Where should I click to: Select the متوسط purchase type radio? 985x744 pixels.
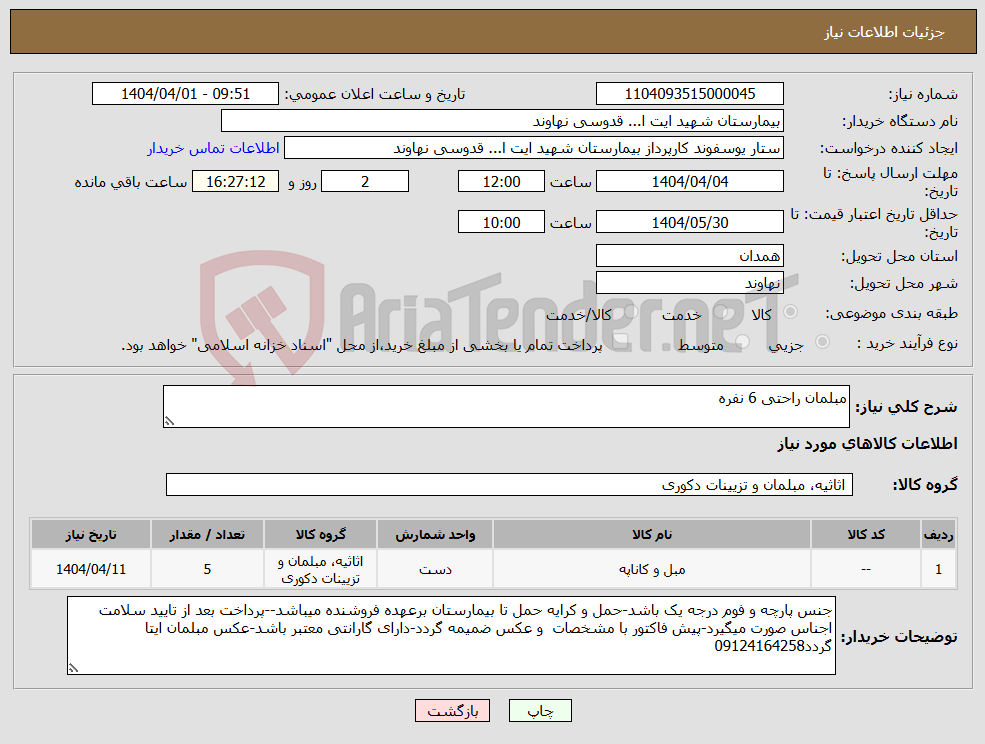[x=742, y=342]
